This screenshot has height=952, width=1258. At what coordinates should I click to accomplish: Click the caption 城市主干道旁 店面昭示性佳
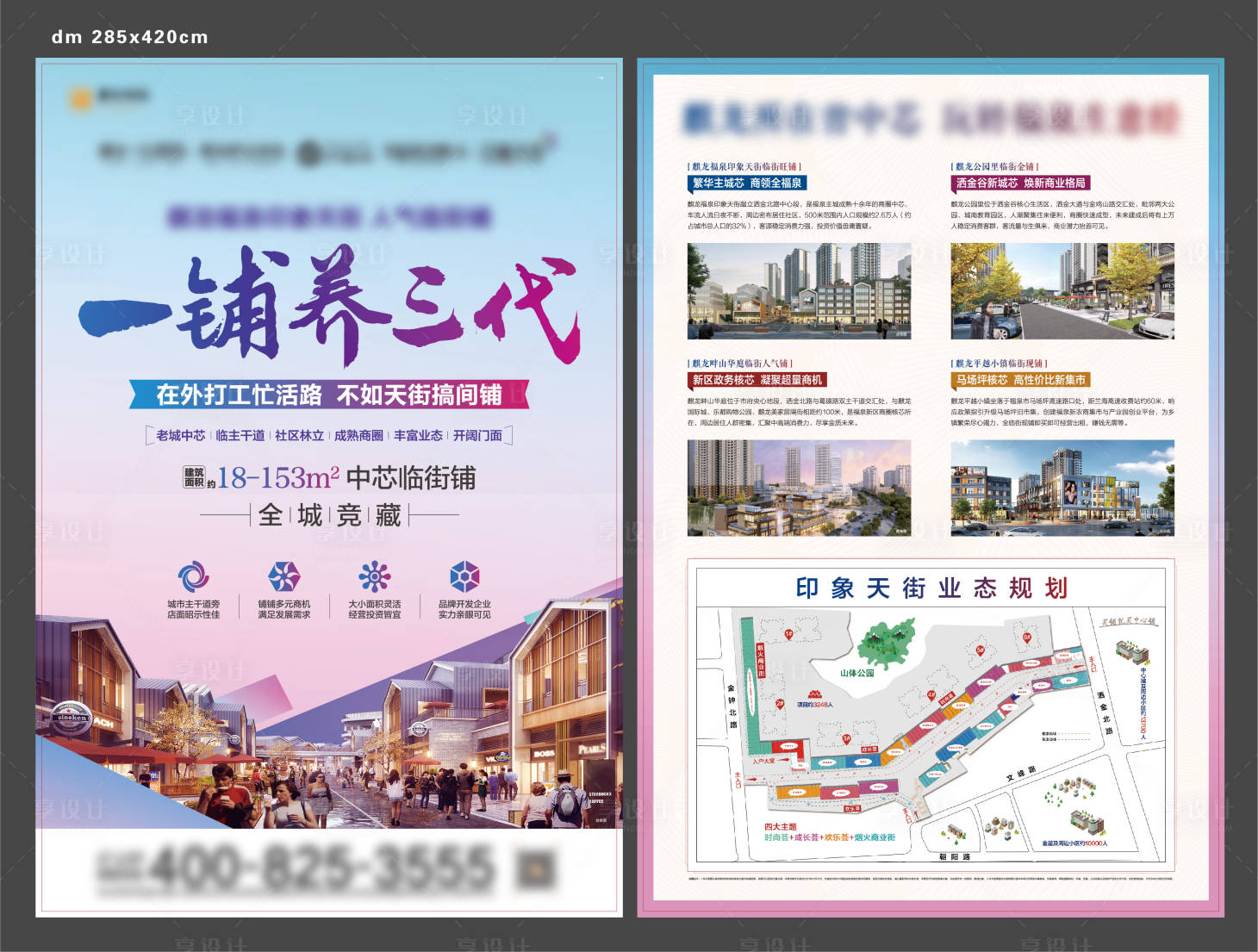(193, 609)
